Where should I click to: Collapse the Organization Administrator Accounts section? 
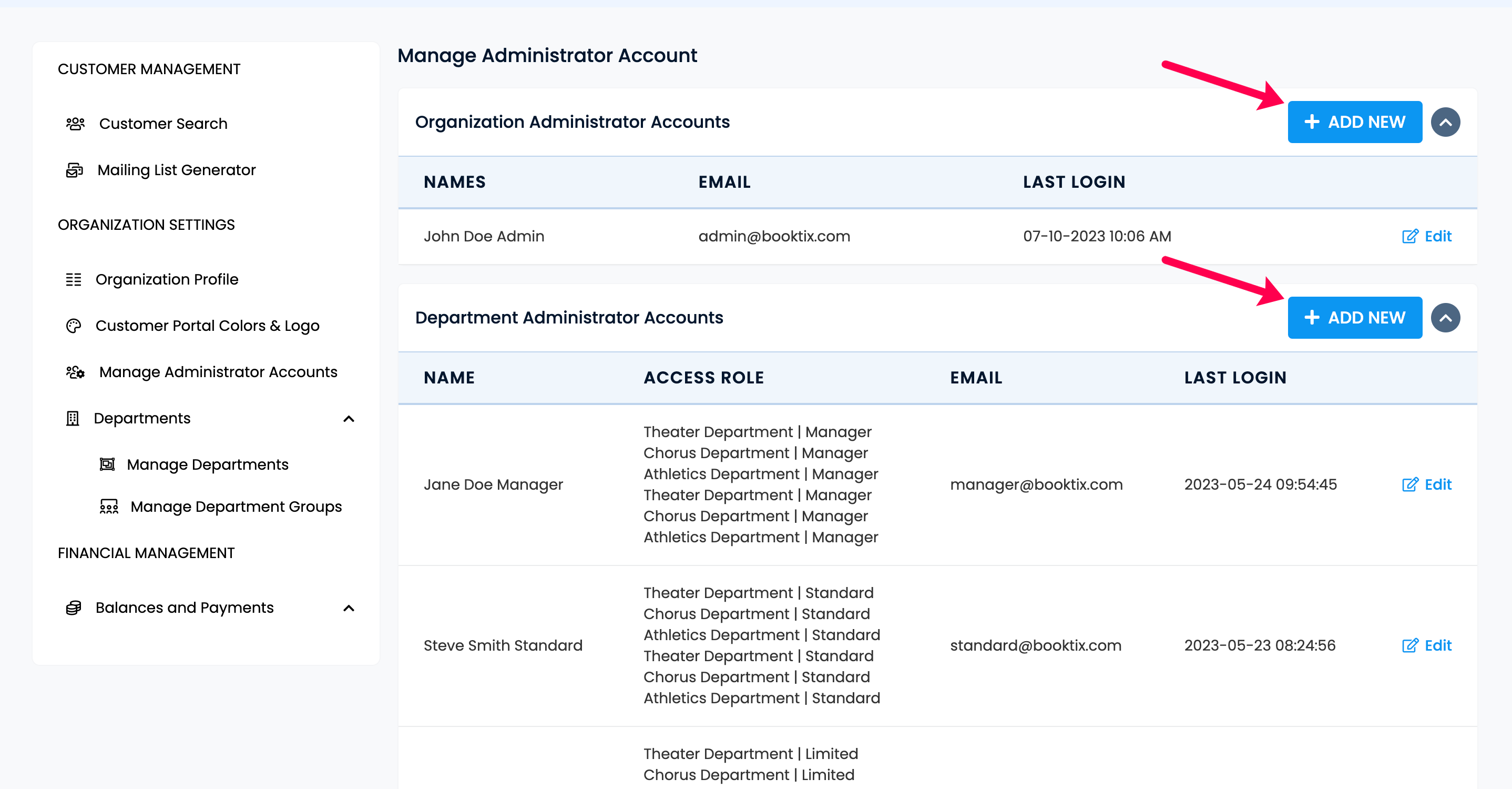tap(1446, 122)
